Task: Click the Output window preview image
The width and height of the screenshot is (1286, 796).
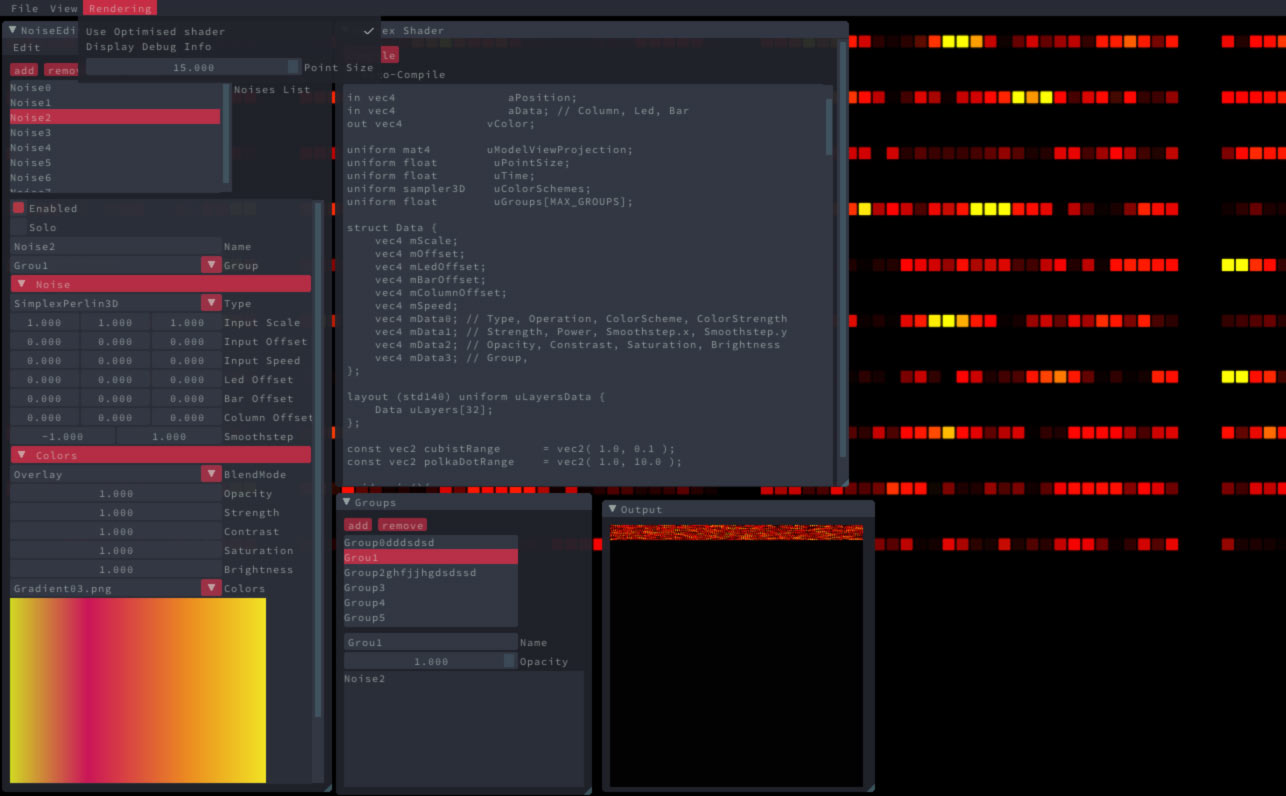Action: point(736,655)
